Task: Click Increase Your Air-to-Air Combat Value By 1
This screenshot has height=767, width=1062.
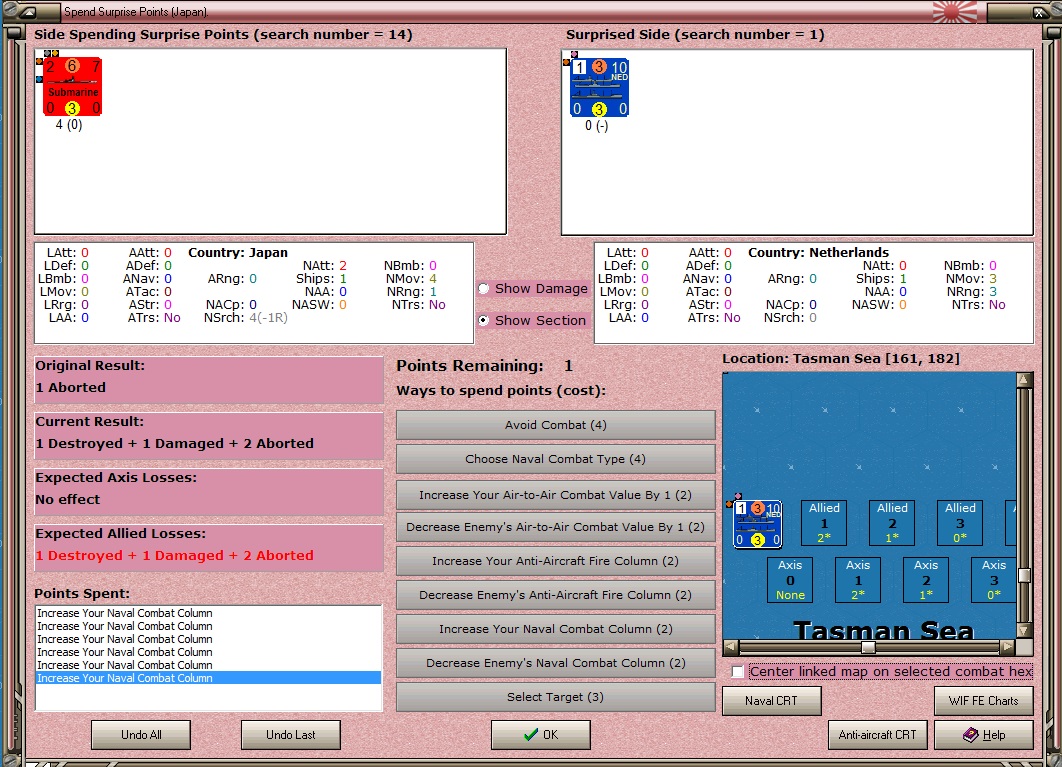Action: 555,495
